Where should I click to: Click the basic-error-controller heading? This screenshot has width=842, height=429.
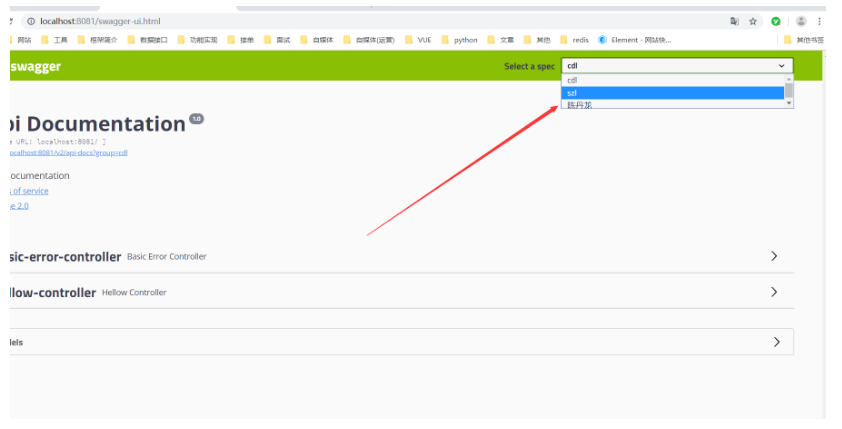pyautogui.click(x=66, y=257)
